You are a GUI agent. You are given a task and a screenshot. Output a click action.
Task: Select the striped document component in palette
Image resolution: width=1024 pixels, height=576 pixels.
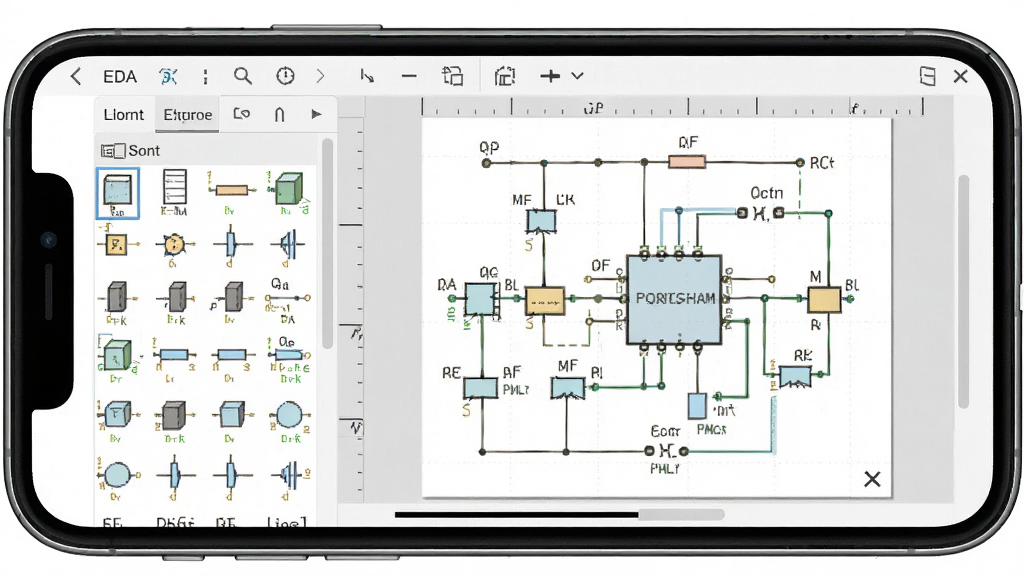coord(174,192)
